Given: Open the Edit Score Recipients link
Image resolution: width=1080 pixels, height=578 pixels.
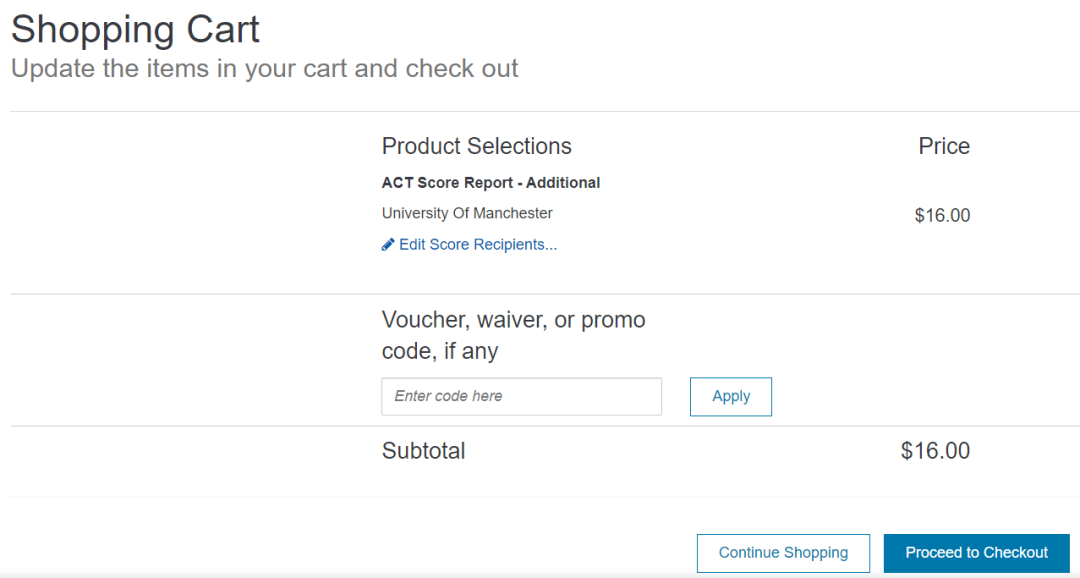Looking at the screenshot, I should pyautogui.click(x=477, y=245).
